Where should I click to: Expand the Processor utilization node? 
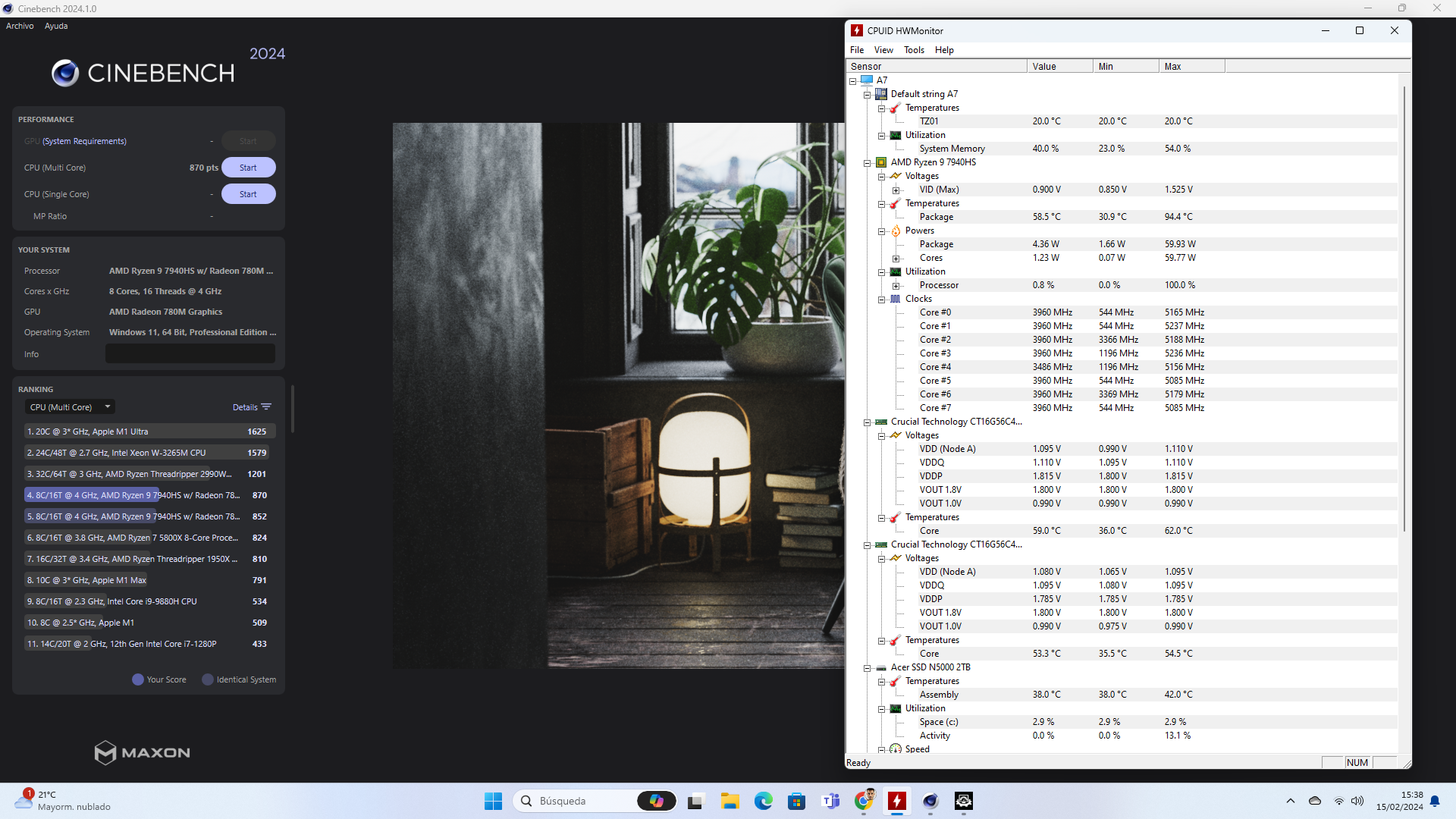(896, 285)
